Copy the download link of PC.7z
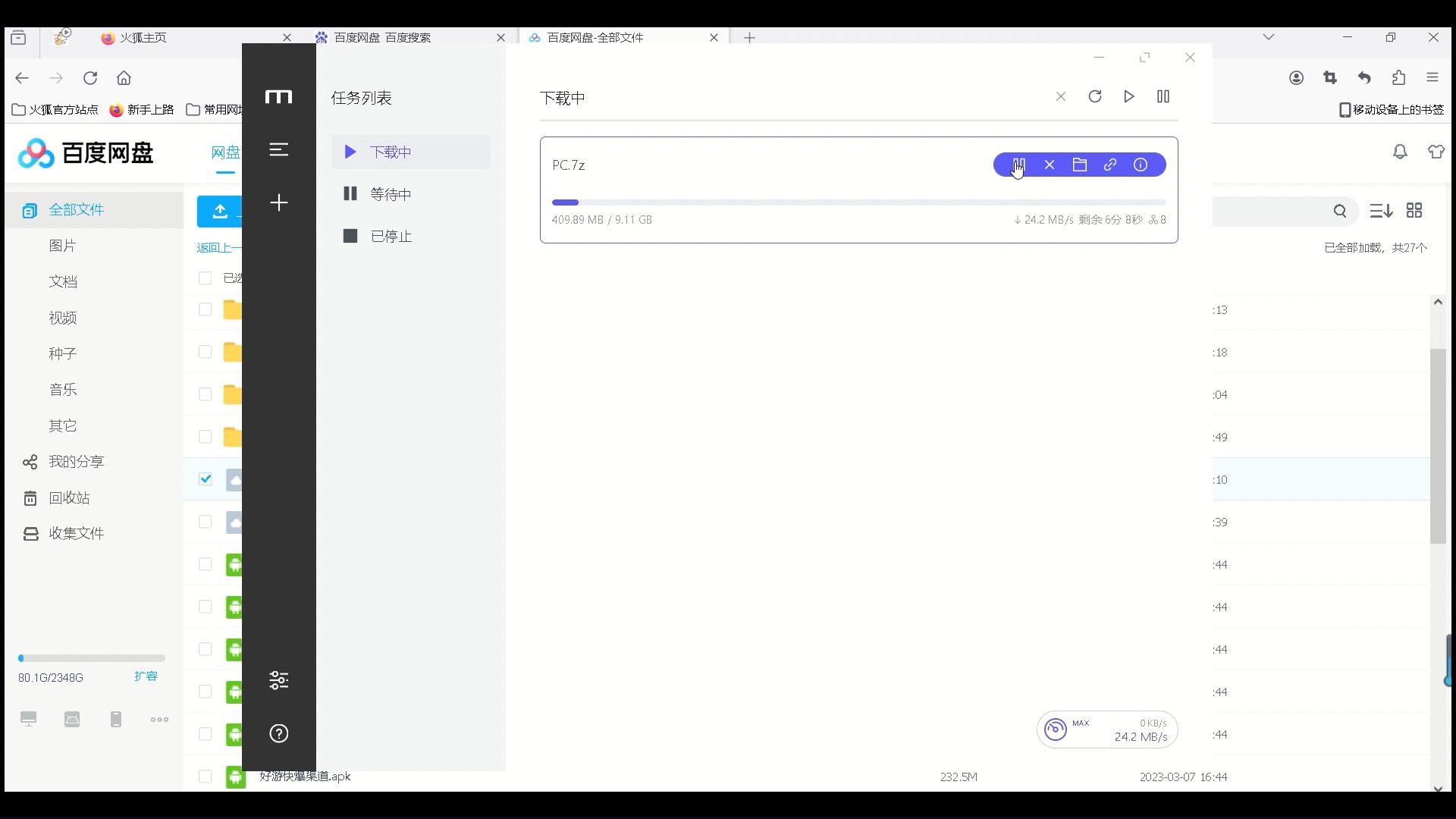This screenshot has height=819, width=1456. click(1110, 165)
